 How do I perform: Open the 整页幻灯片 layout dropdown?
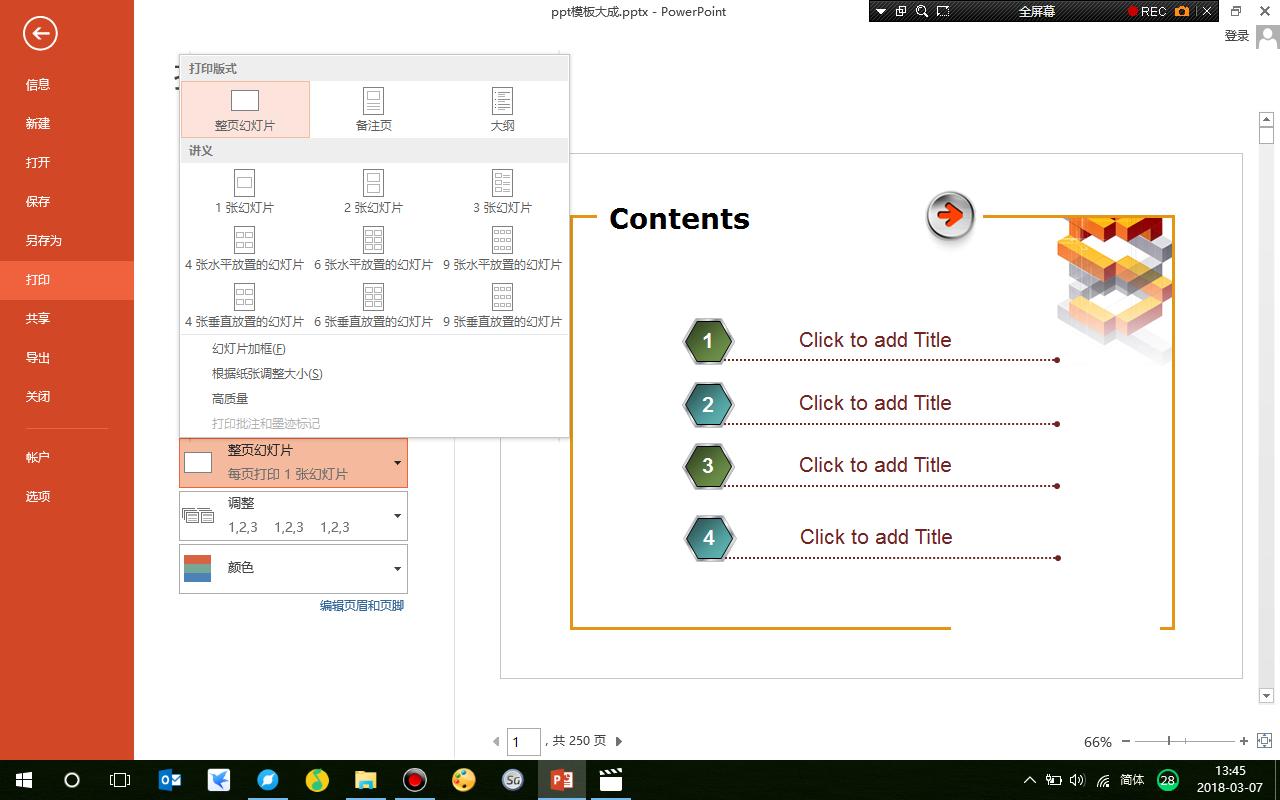click(x=293, y=462)
